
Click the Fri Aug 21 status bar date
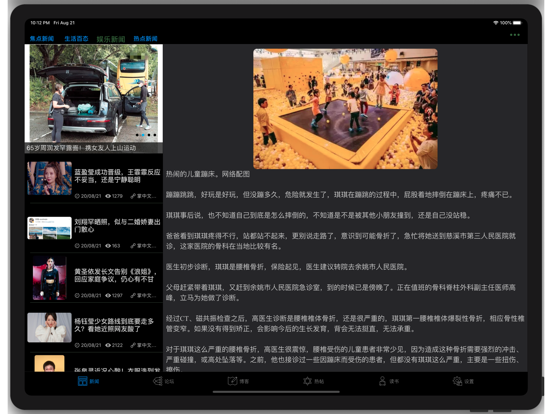[64, 23]
